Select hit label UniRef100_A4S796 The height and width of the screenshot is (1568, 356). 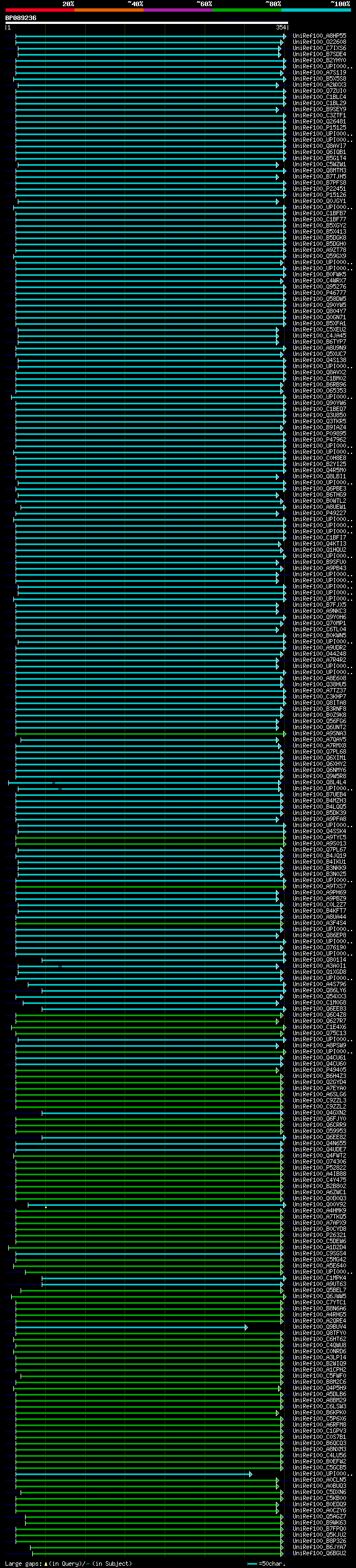pos(319,983)
